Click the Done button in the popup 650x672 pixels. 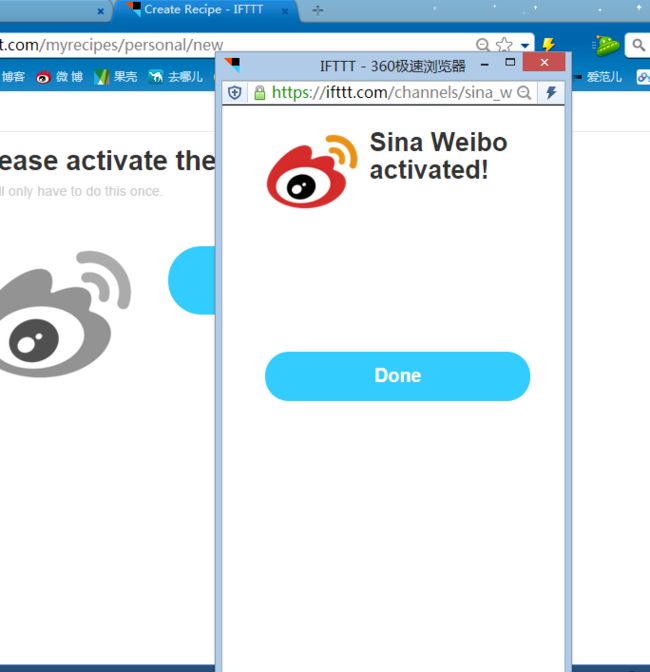(397, 376)
